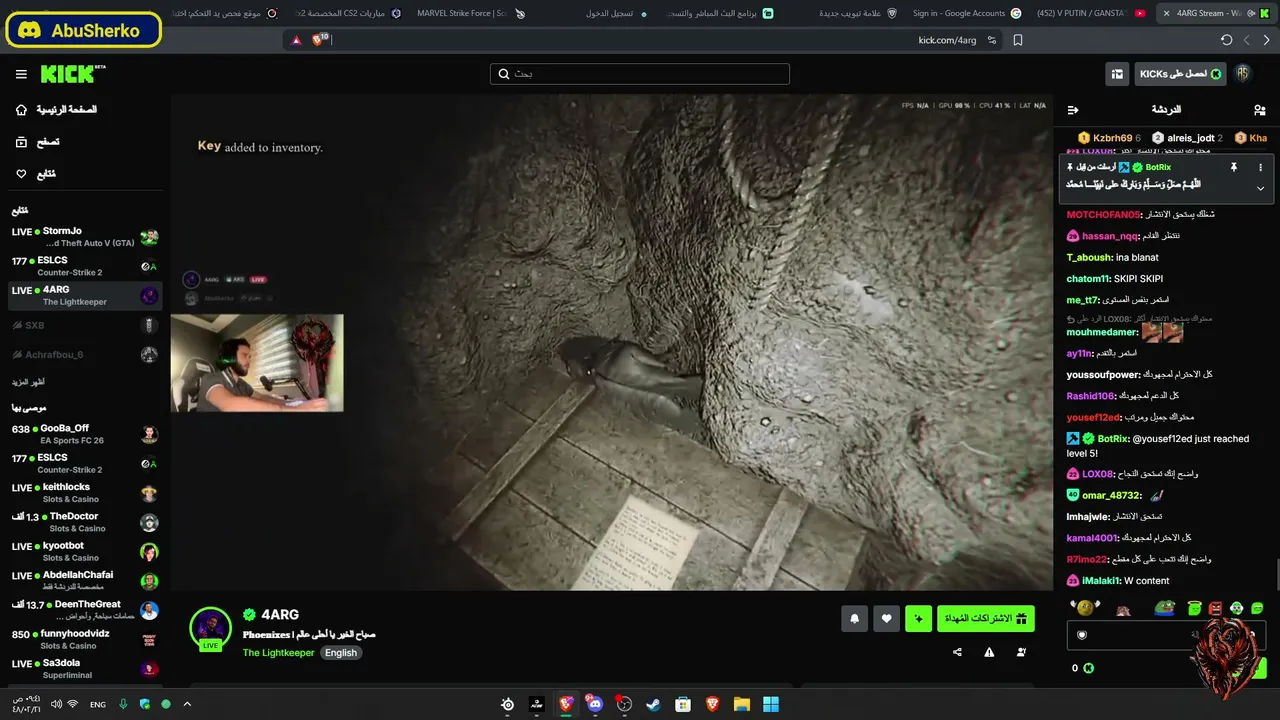Close the 4ARG Stream tab
This screenshot has height=720, width=1280.
click(1166, 13)
